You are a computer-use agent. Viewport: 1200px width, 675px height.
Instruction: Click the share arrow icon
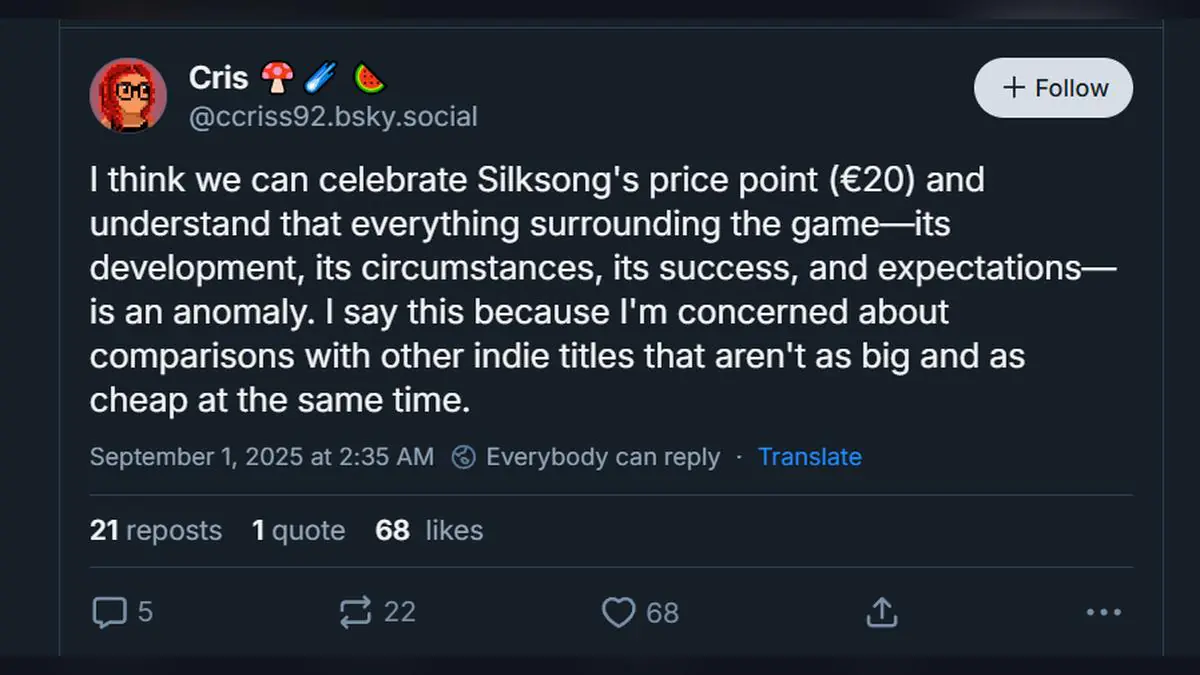(880, 611)
